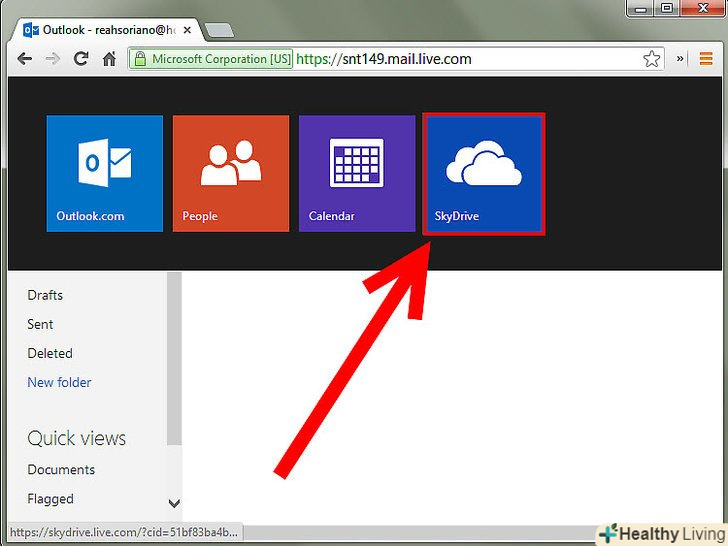Click the browser forward arrow
The image size is (728, 546).
click(x=53, y=59)
